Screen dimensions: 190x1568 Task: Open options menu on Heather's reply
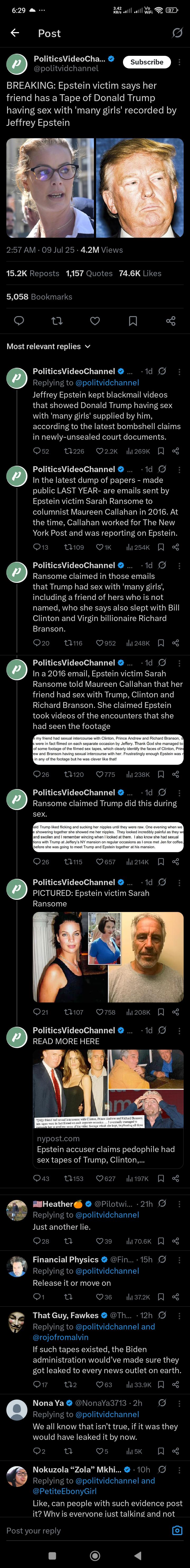179,1203
